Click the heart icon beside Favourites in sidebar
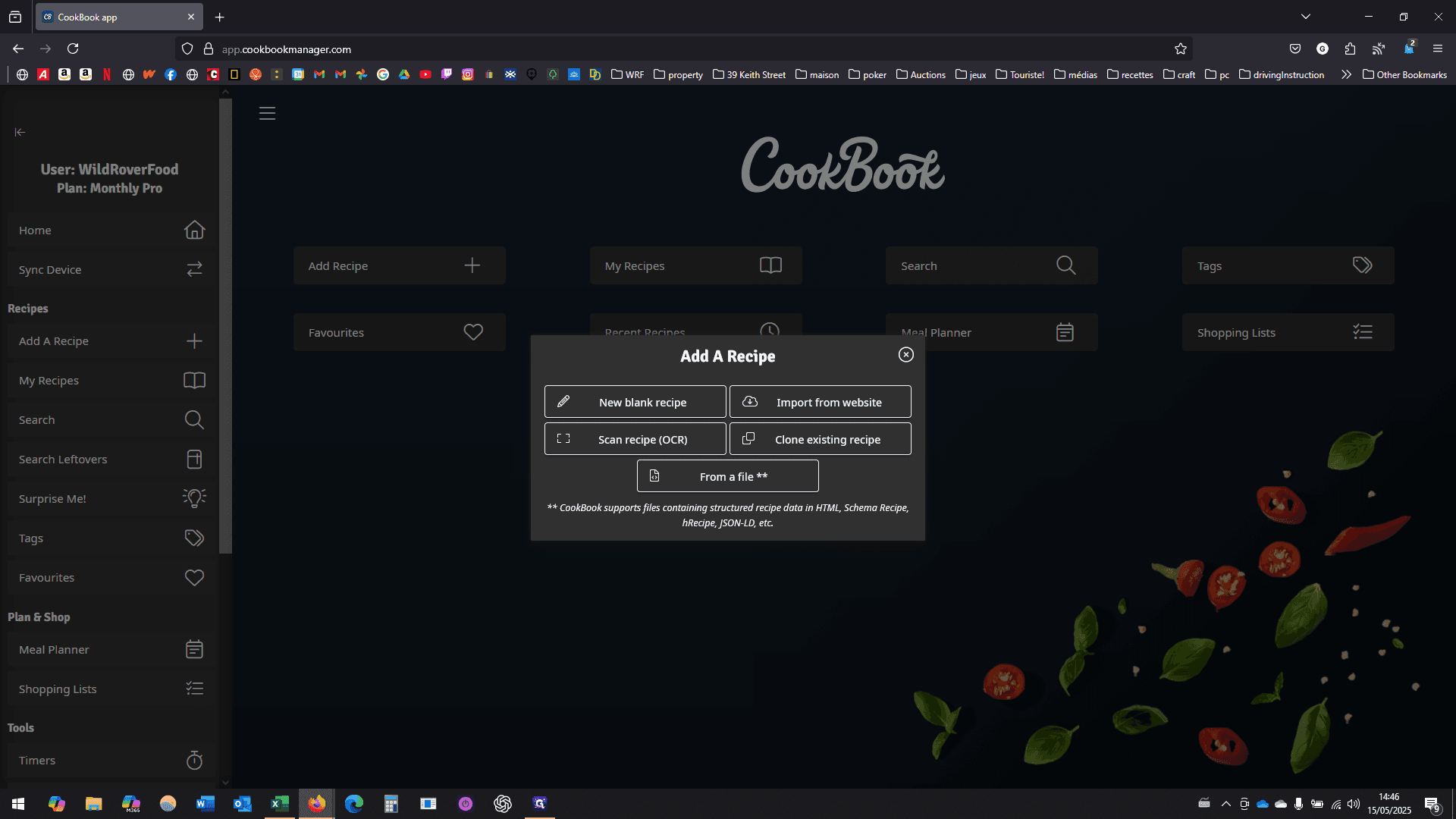This screenshot has width=1456, height=819. coord(195,578)
